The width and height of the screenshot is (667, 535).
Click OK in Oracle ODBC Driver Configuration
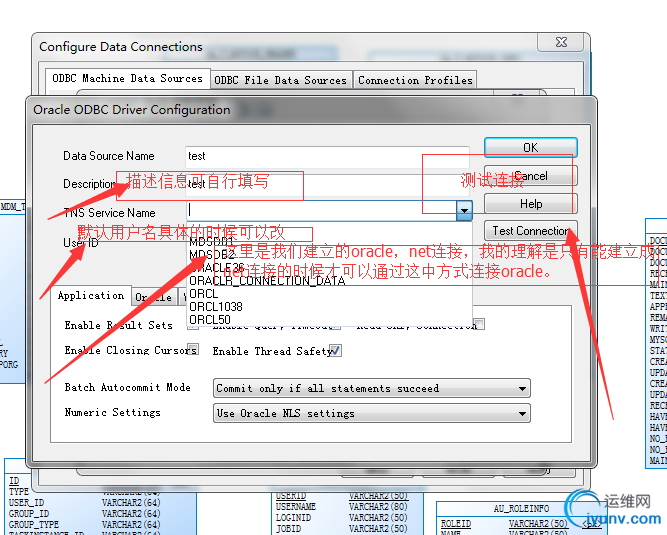[530, 148]
